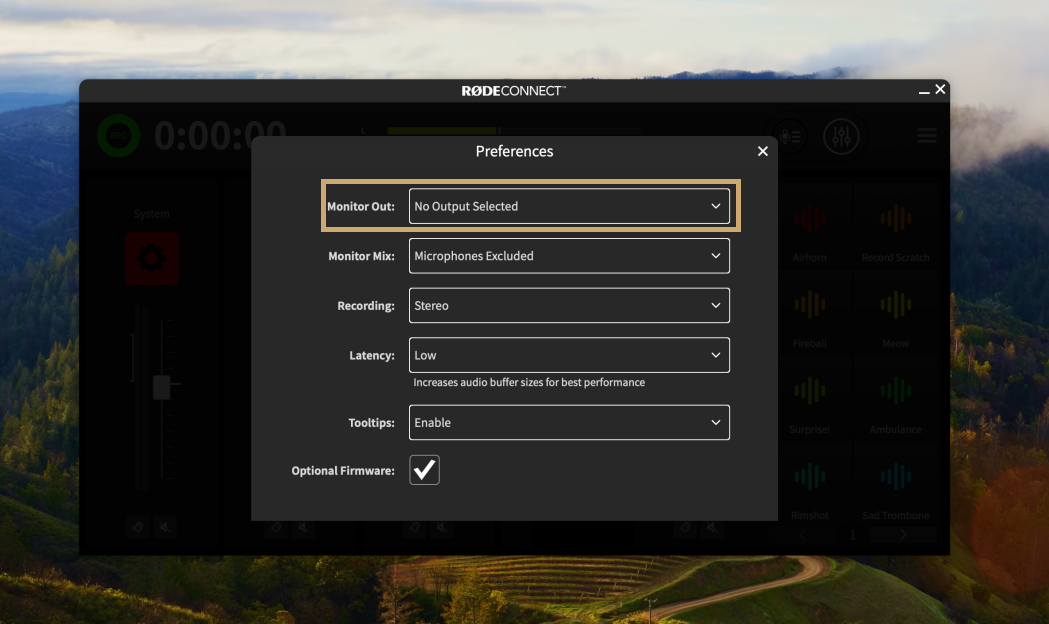Open the hamburger menu icon
The width and height of the screenshot is (1049, 624).
tap(927, 136)
